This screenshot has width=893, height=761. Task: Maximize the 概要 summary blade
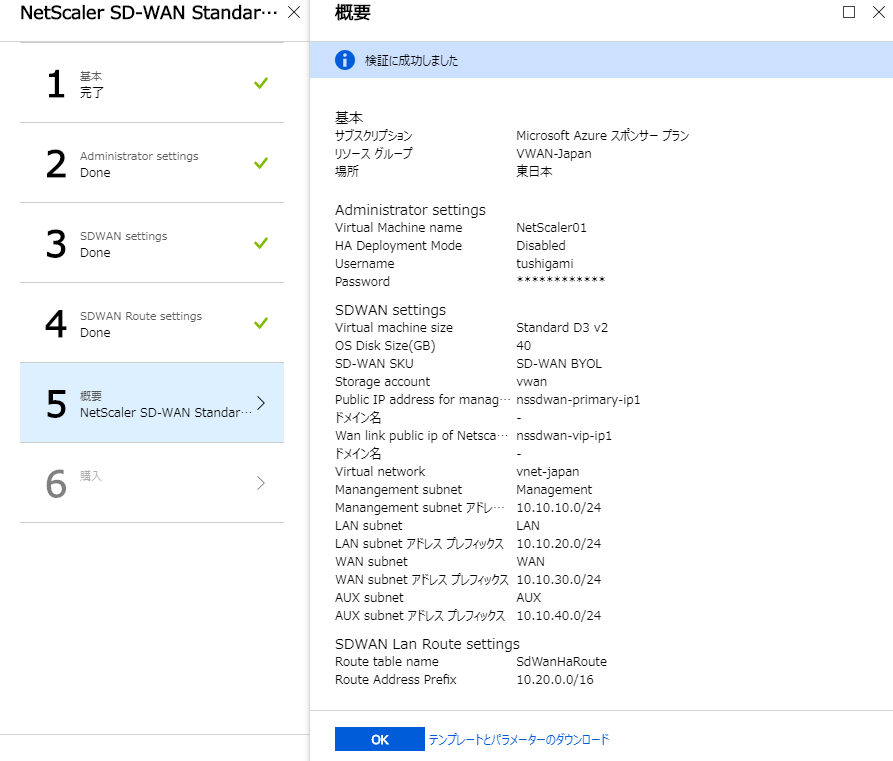click(849, 12)
